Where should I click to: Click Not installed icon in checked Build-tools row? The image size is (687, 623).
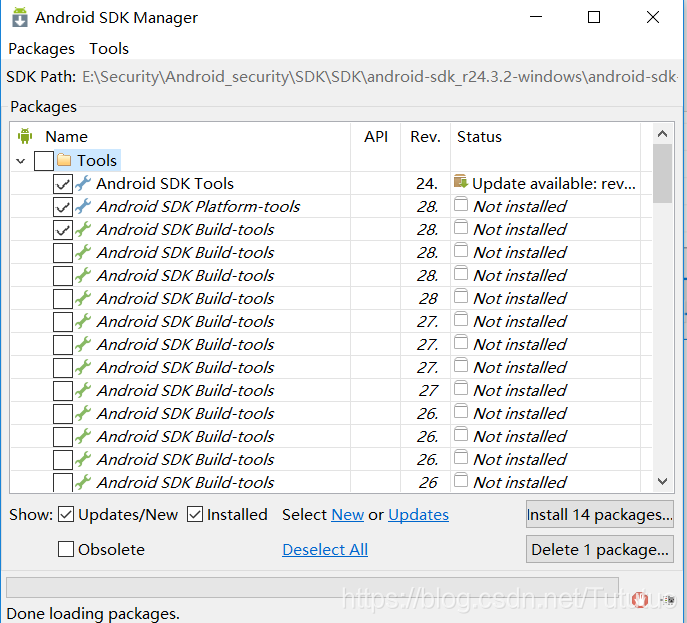coord(460,227)
